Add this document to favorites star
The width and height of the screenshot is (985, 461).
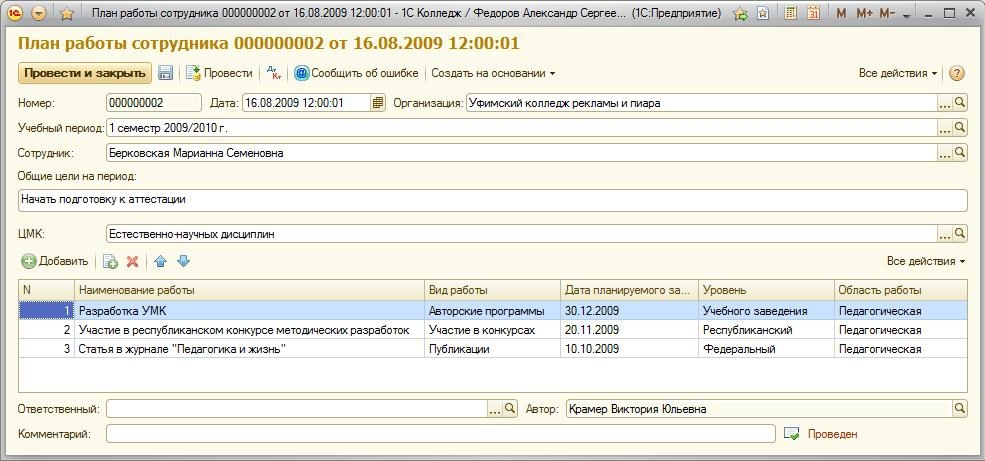coord(67,13)
